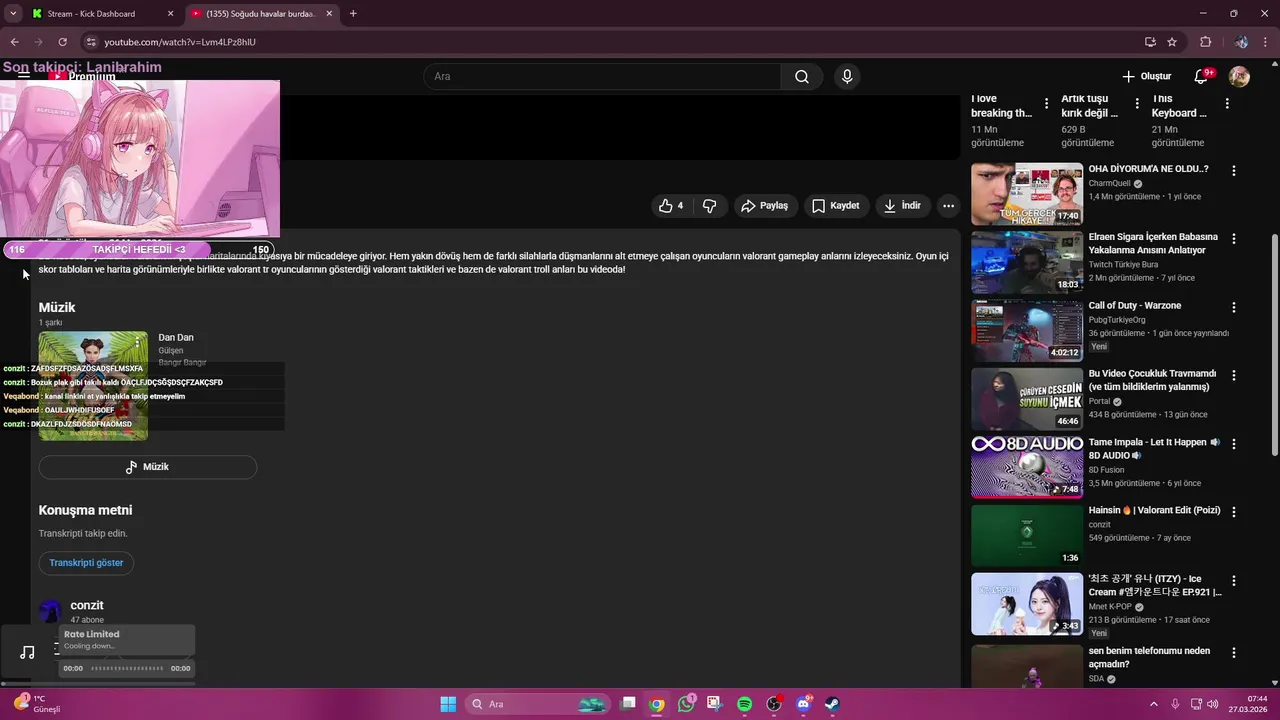Click the YouTube search field
Screen dimensions: 1280x720
tap(601, 77)
